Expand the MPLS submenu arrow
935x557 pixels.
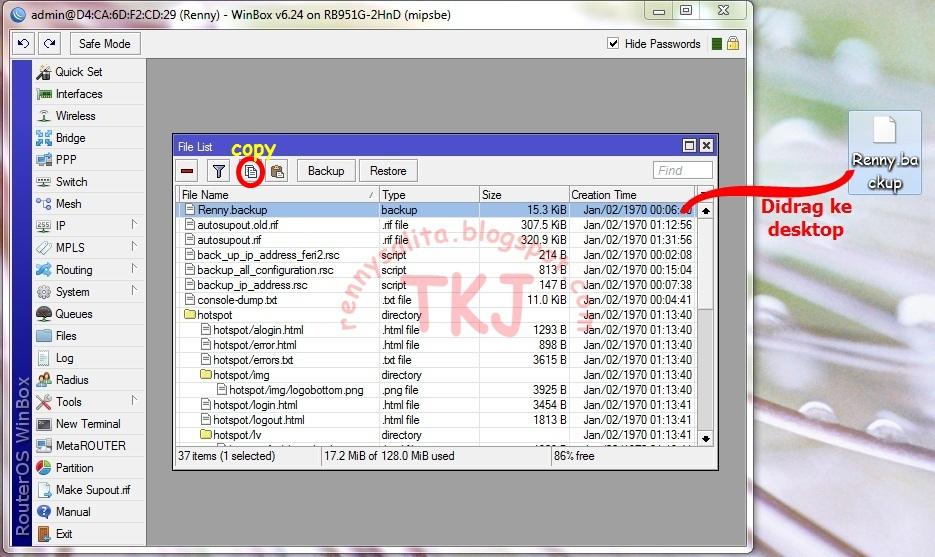pyautogui.click(x=134, y=246)
